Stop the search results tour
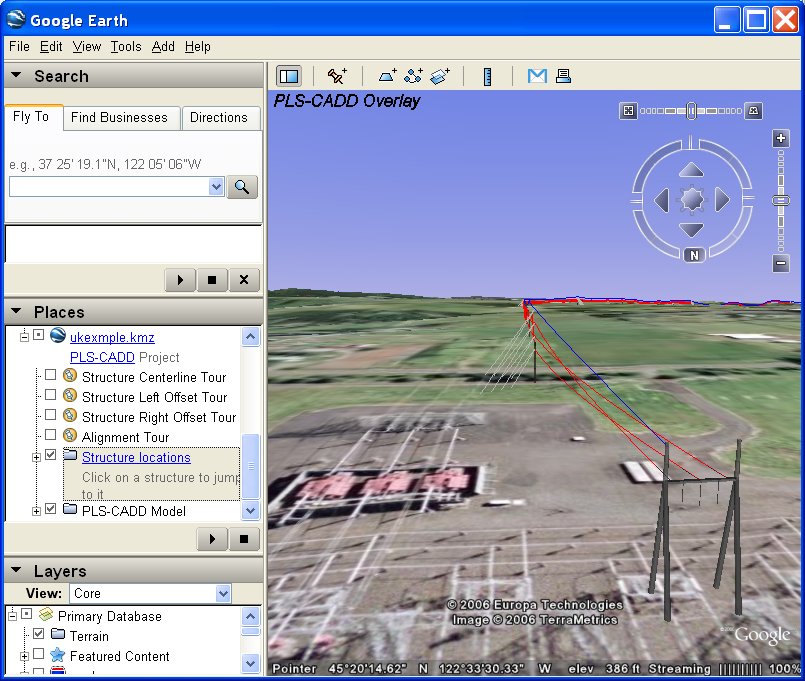The height and width of the screenshot is (681, 805). point(212,280)
